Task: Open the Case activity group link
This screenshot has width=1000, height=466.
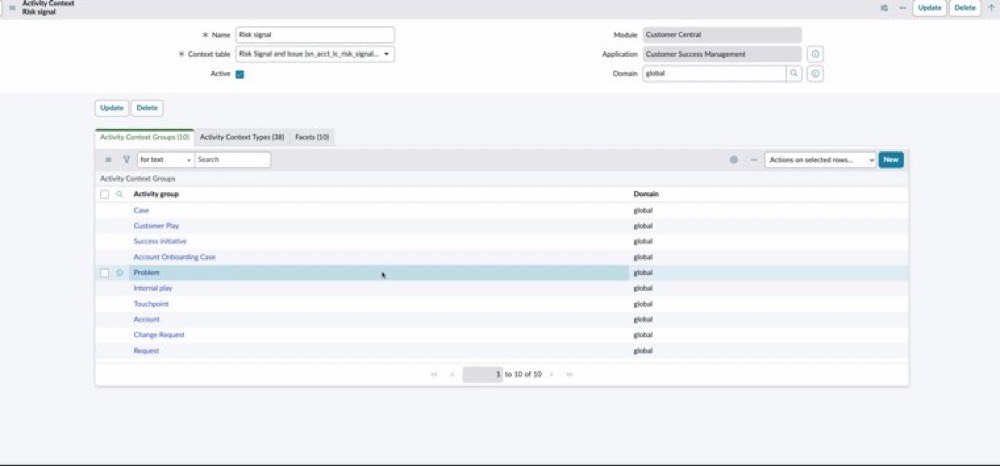Action: 141,210
